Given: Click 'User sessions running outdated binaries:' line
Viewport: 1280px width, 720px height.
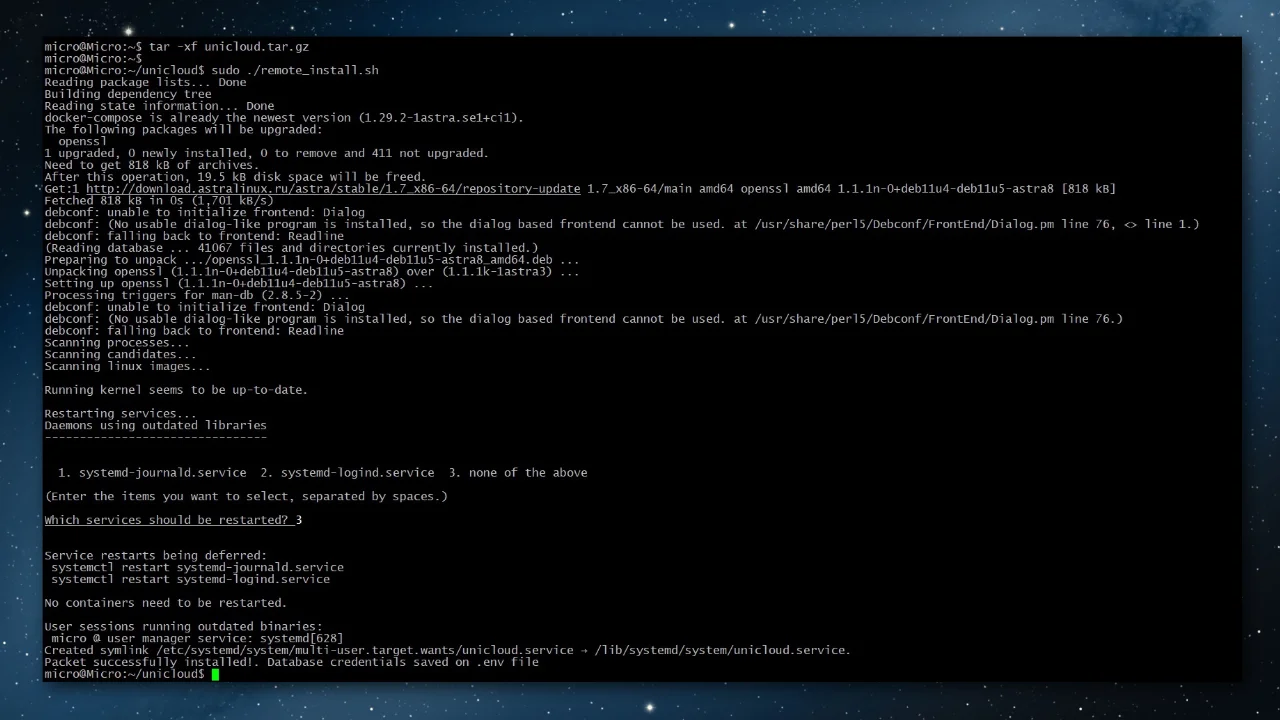Looking at the screenshot, I should [183, 626].
